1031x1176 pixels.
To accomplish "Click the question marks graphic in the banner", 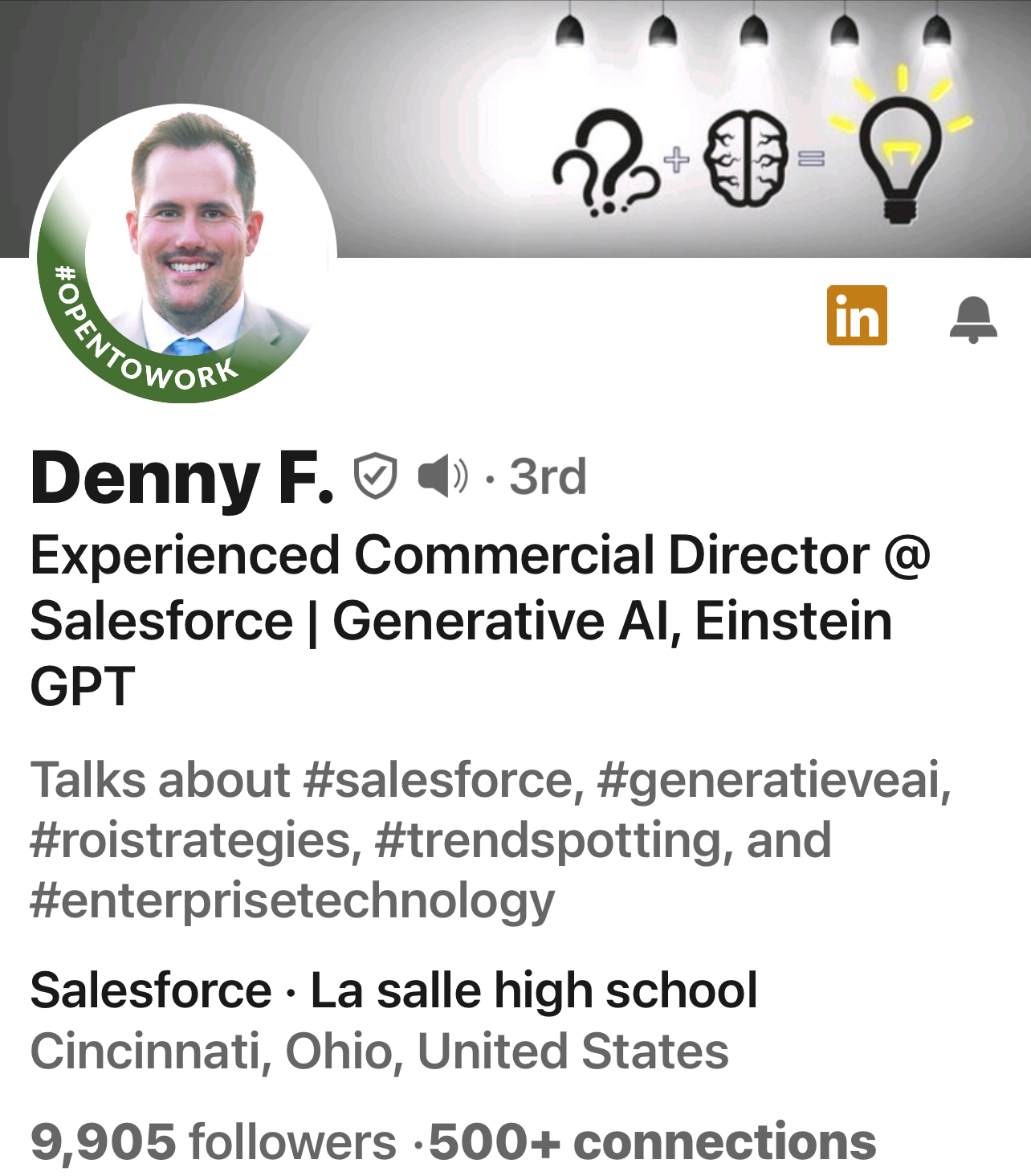I will (604, 163).
